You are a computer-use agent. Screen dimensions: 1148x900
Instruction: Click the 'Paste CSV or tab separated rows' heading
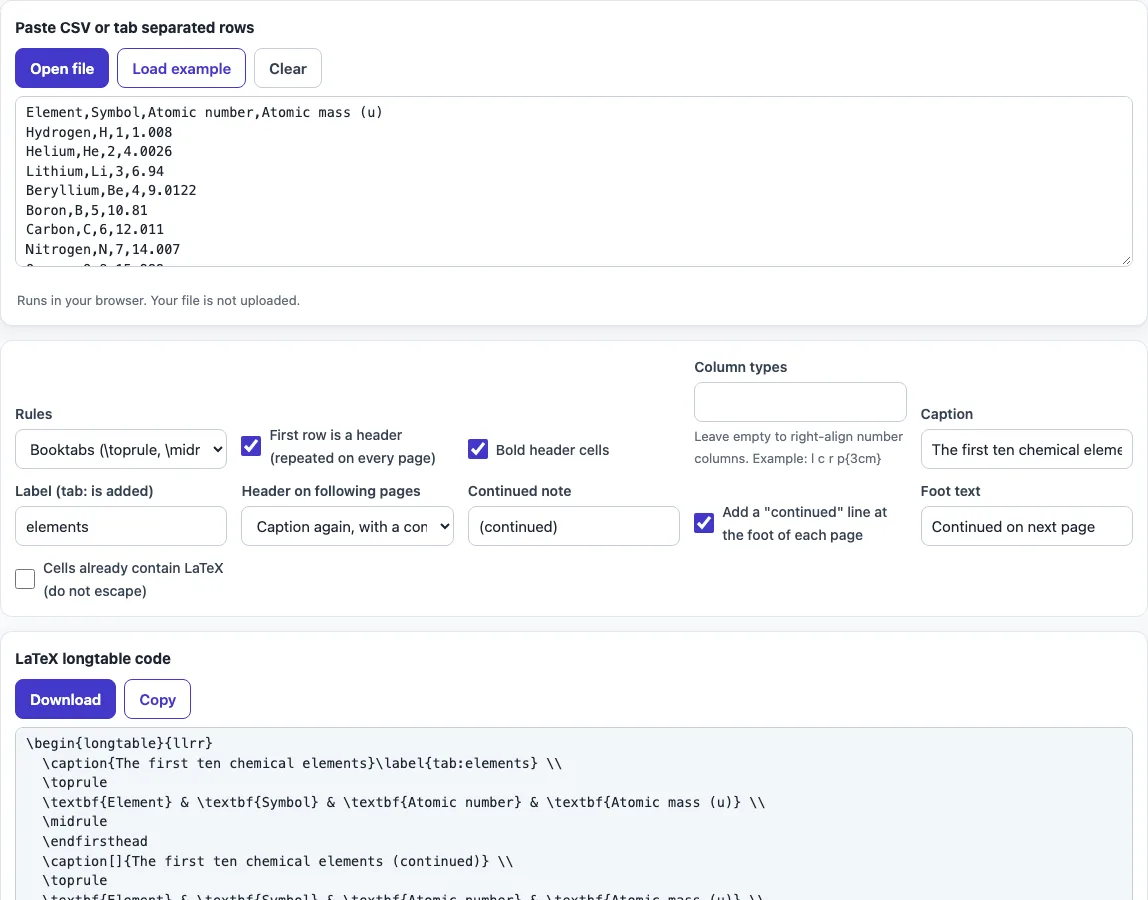click(x=135, y=28)
